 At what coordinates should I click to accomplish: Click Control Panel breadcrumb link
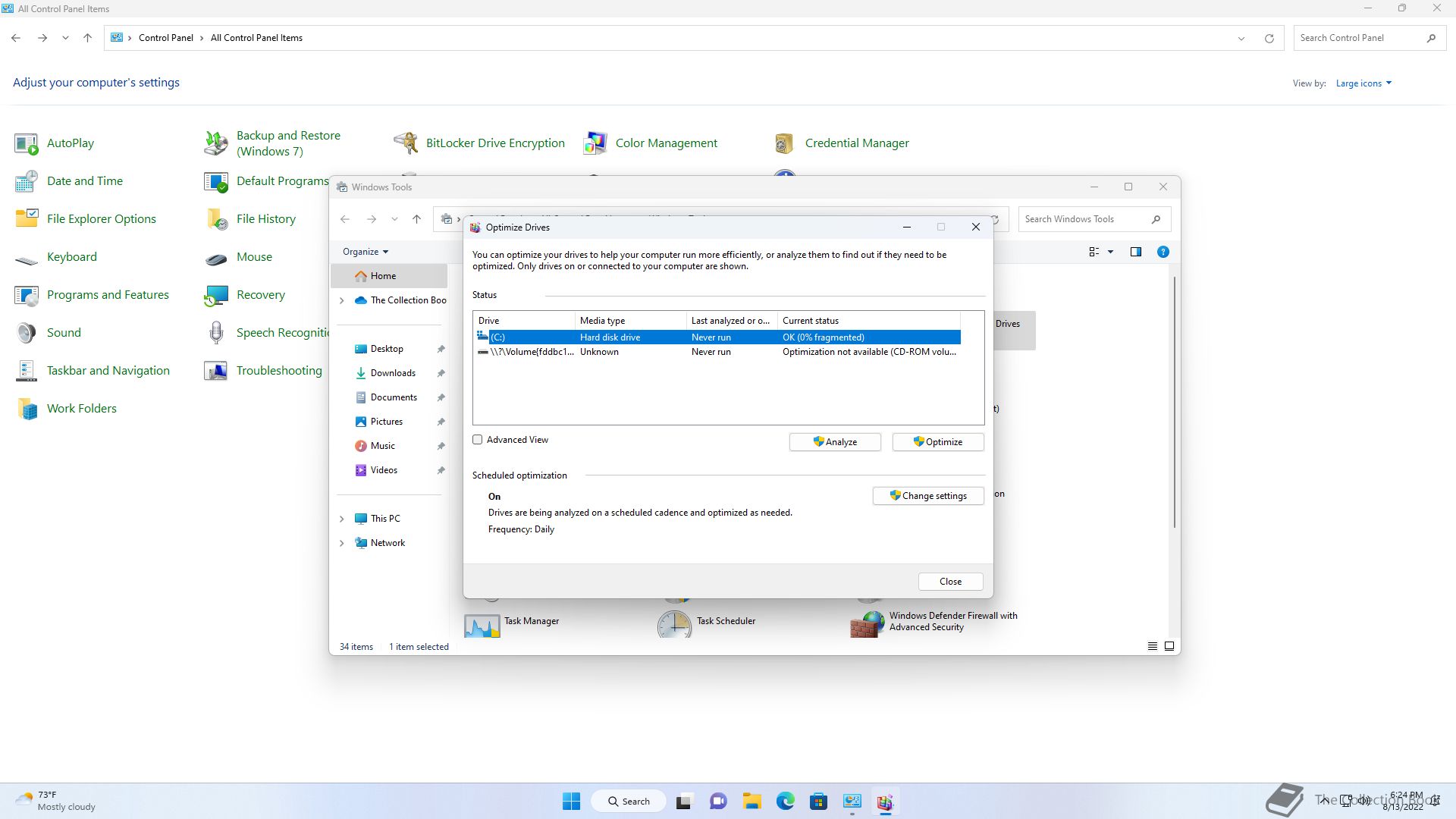[165, 38]
